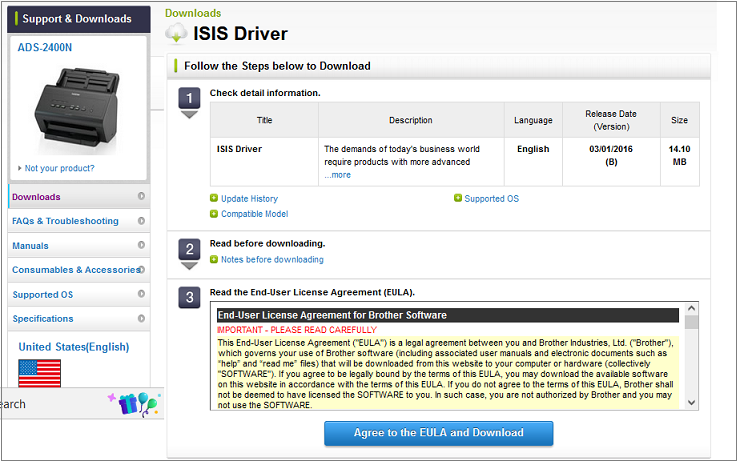This screenshot has height=461, width=741.
Task: Click the ISIS Driver cloud download icon
Action: pos(176,33)
